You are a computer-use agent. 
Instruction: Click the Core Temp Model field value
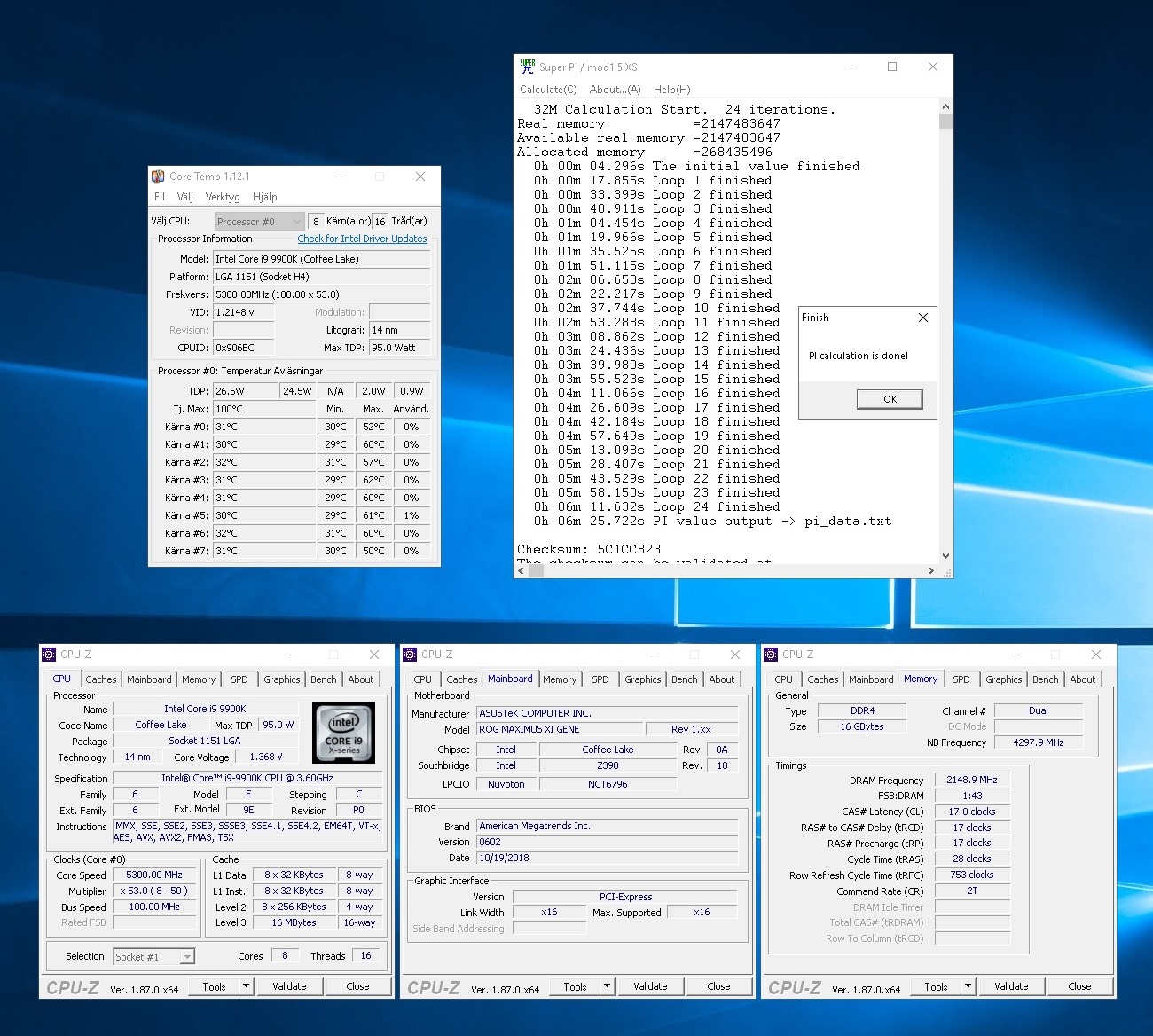pyautogui.click(x=321, y=259)
